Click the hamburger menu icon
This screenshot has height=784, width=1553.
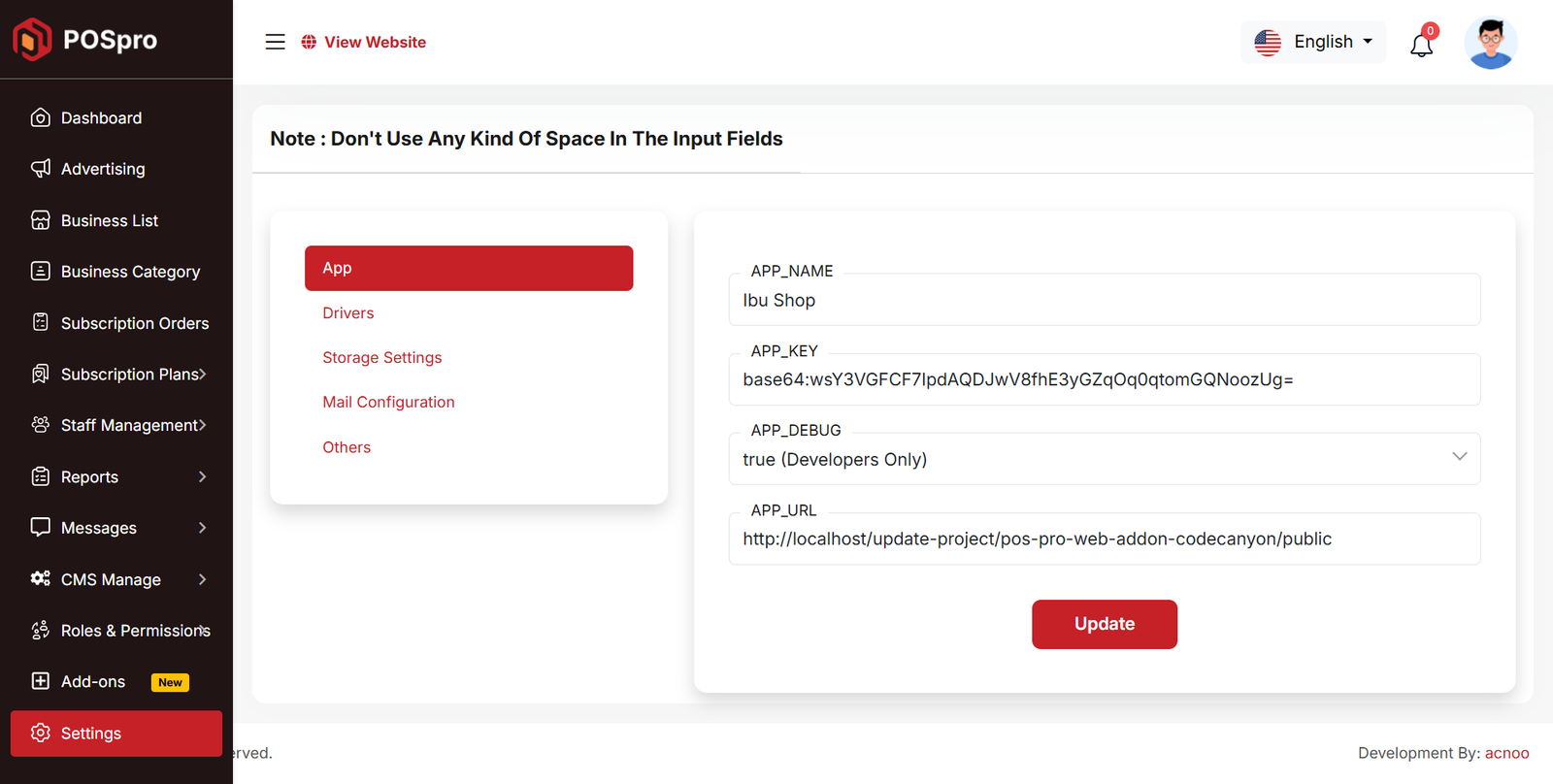tap(275, 42)
